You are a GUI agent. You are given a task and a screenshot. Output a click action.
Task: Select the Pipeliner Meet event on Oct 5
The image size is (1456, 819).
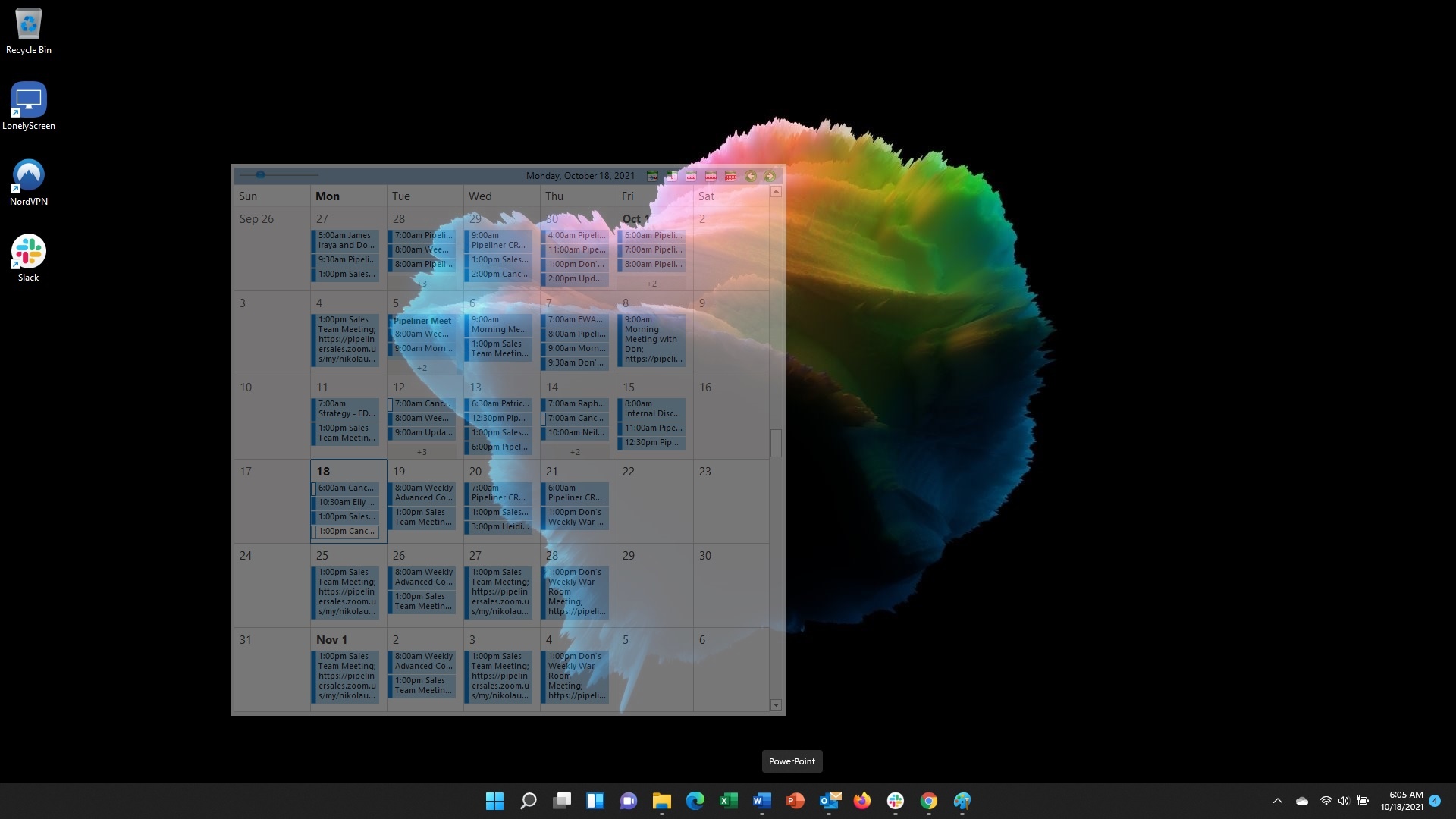(422, 321)
